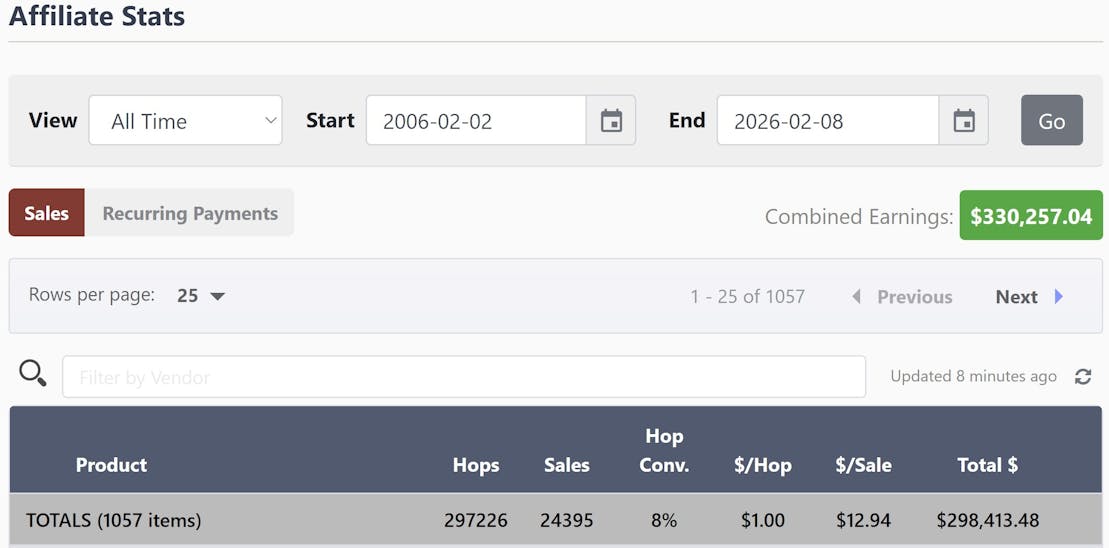Image resolution: width=1109 pixels, height=548 pixels.
Task: Sort table by Hop Conv. column
Action: (x=664, y=450)
